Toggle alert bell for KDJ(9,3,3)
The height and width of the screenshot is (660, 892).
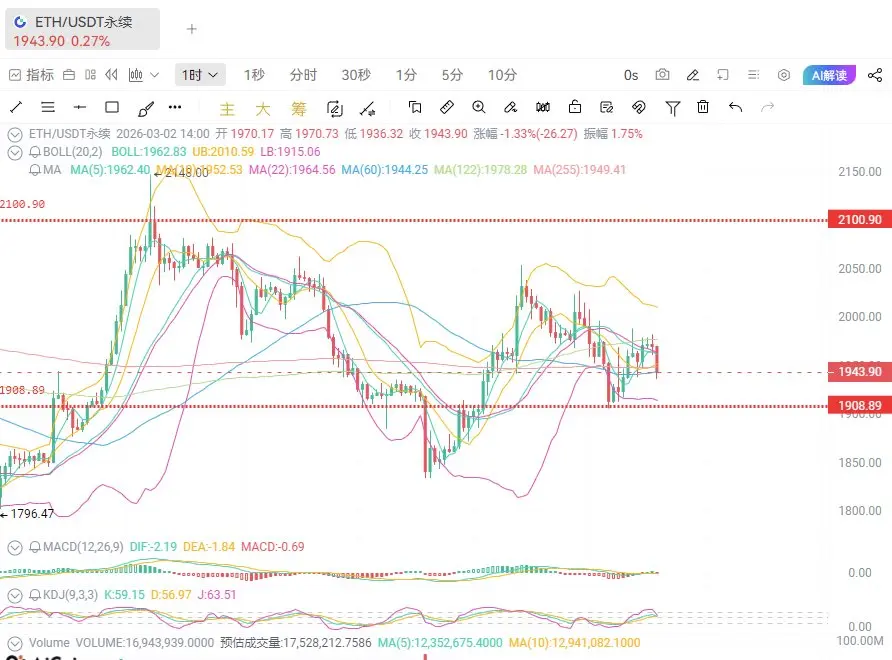click(35, 595)
